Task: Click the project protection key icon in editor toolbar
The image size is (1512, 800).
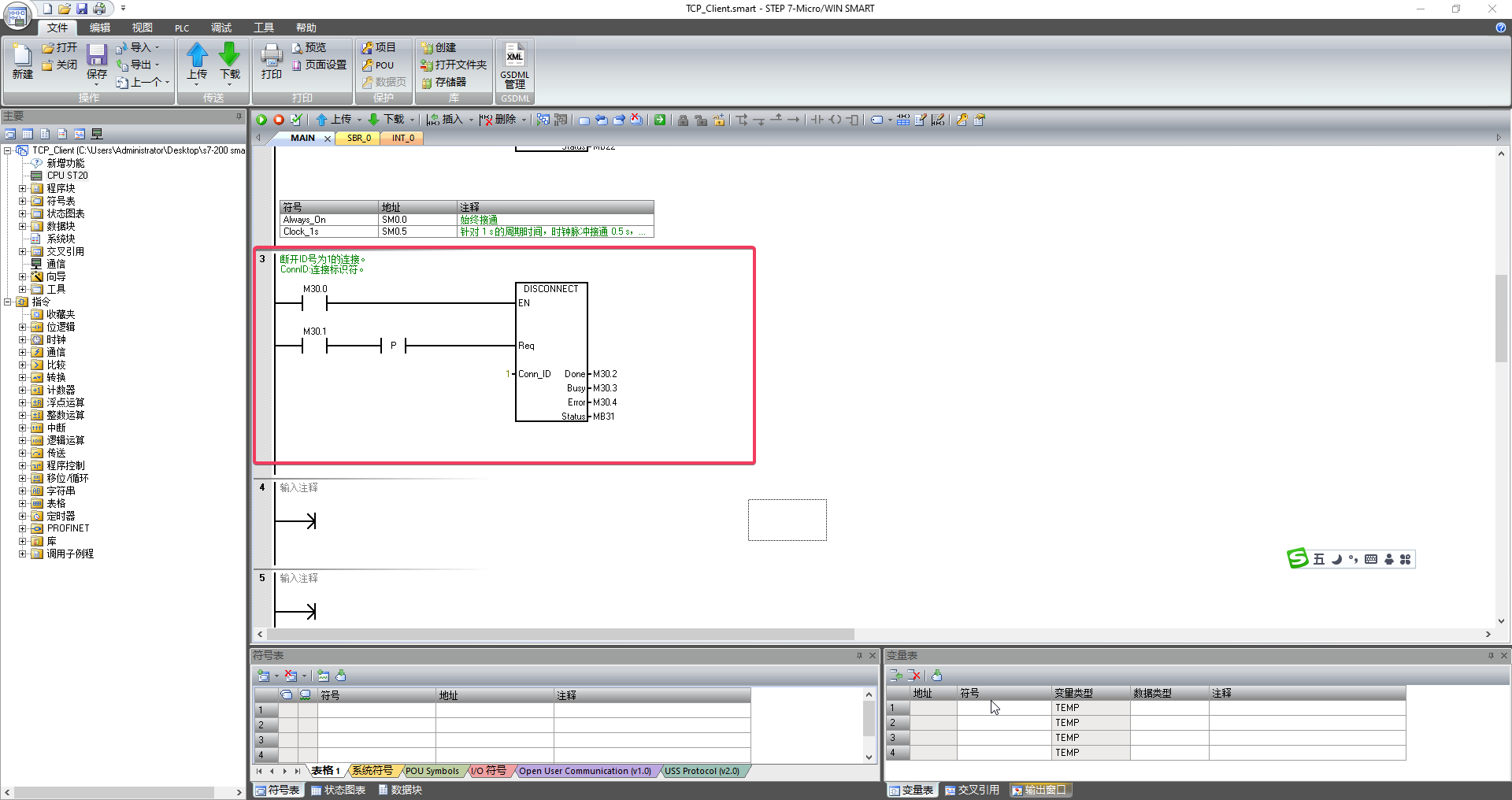Action: pyautogui.click(x=962, y=120)
